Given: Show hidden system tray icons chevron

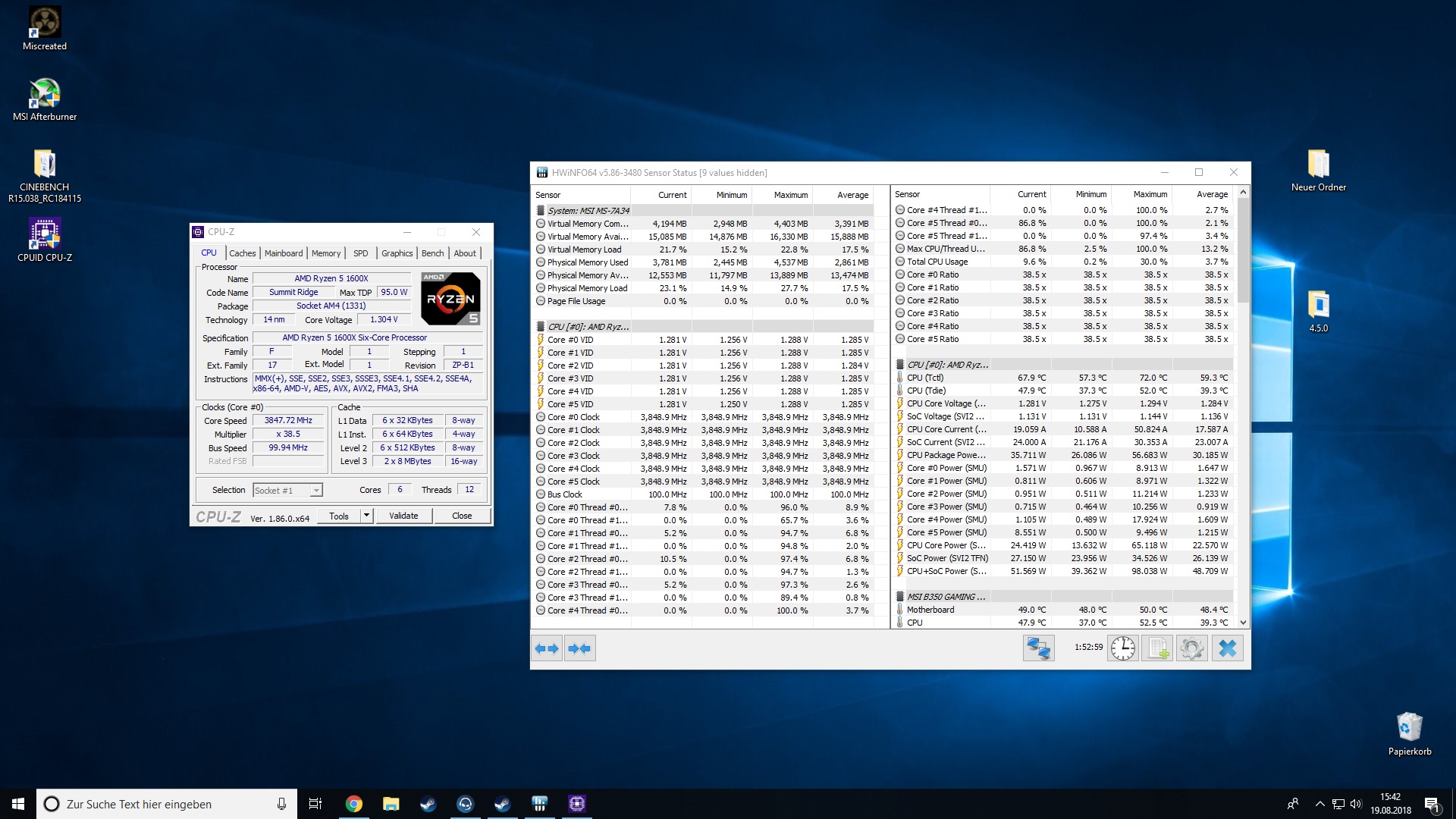Looking at the screenshot, I should tap(1319, 804).
